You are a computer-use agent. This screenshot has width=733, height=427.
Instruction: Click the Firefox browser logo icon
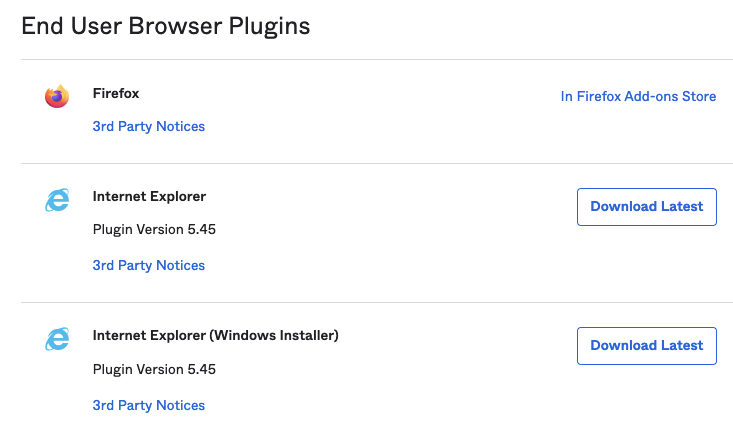click(x=57, y=97)
